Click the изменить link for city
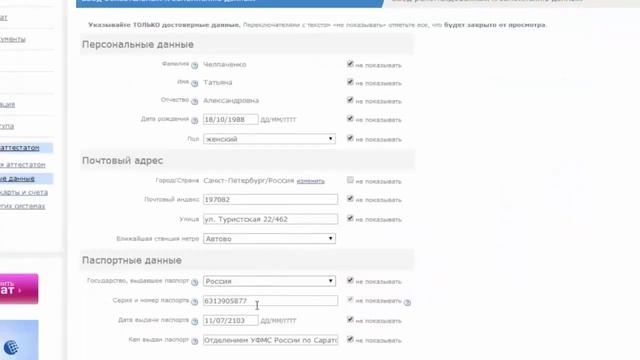The width and height of the screenshot is (640, 360). [311, 181]
